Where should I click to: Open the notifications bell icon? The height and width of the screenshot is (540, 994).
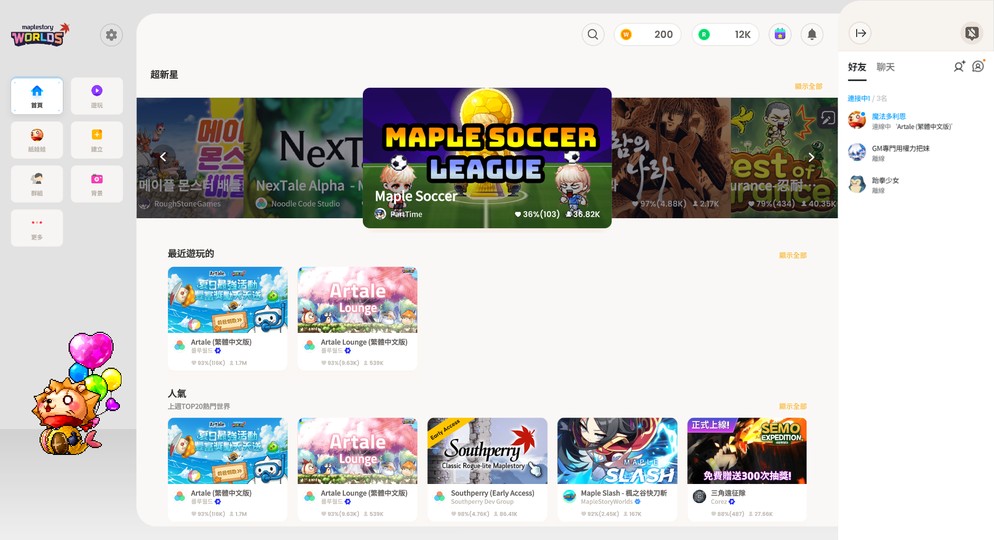click(x=812, y=35)
